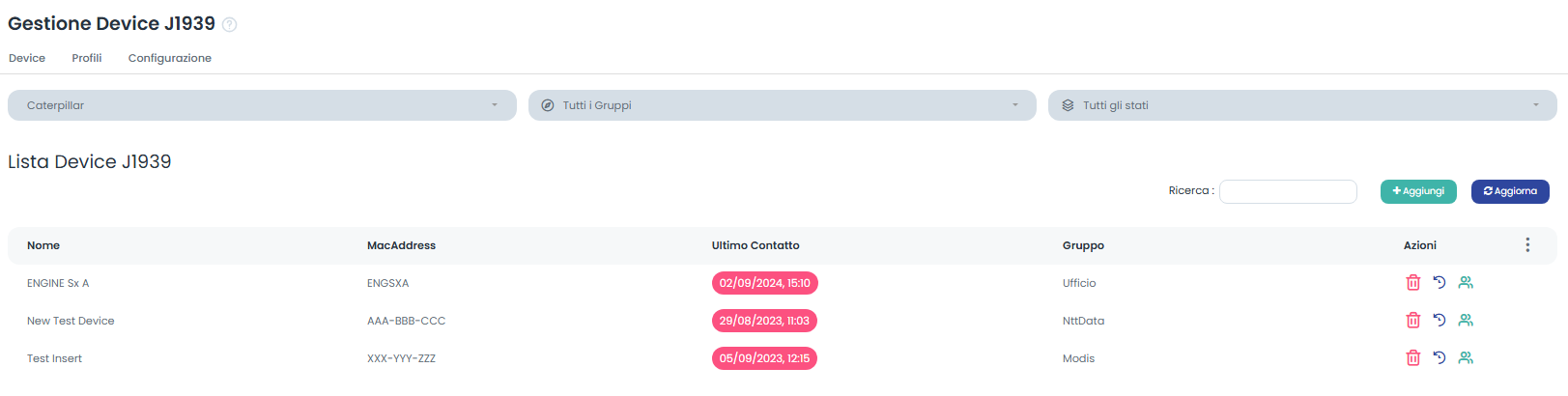Open users icon for New Test Device
Image resolution: width=1568 pixels, height=396 pixels.
click(1466, 321)
